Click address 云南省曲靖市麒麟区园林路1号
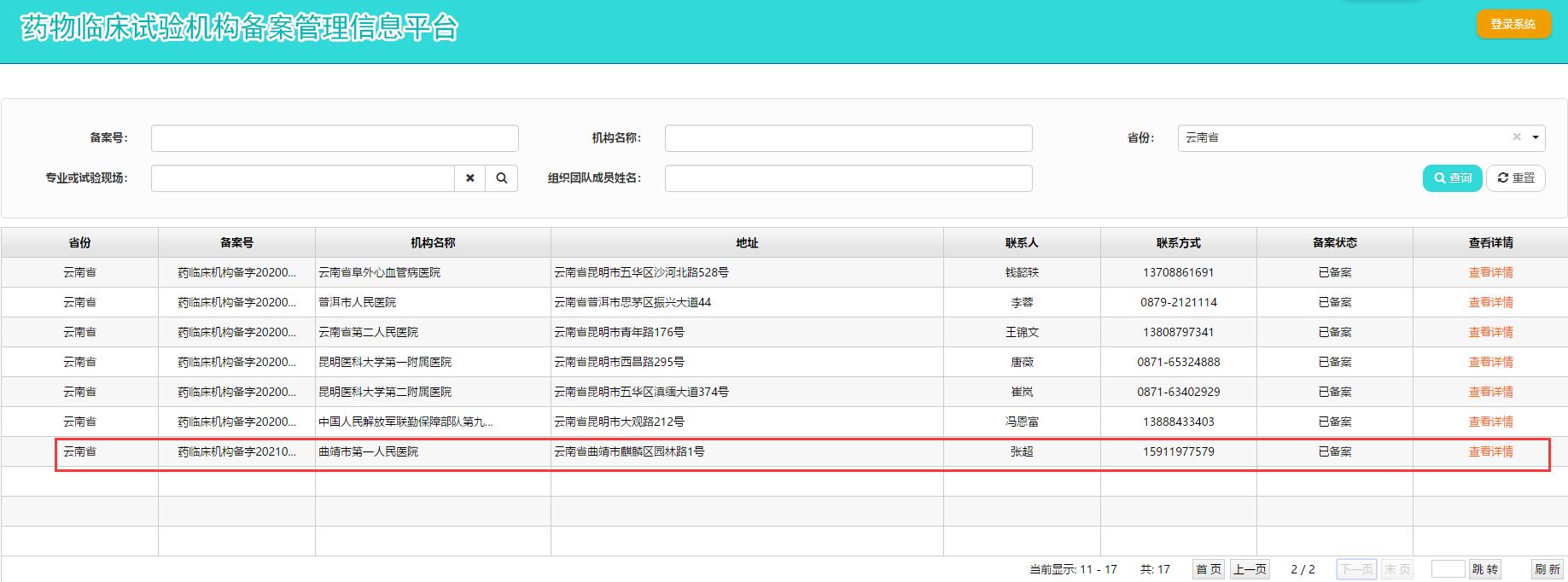Image resolution: width=1568 pixels, height=582 pixels. point(630,451)
